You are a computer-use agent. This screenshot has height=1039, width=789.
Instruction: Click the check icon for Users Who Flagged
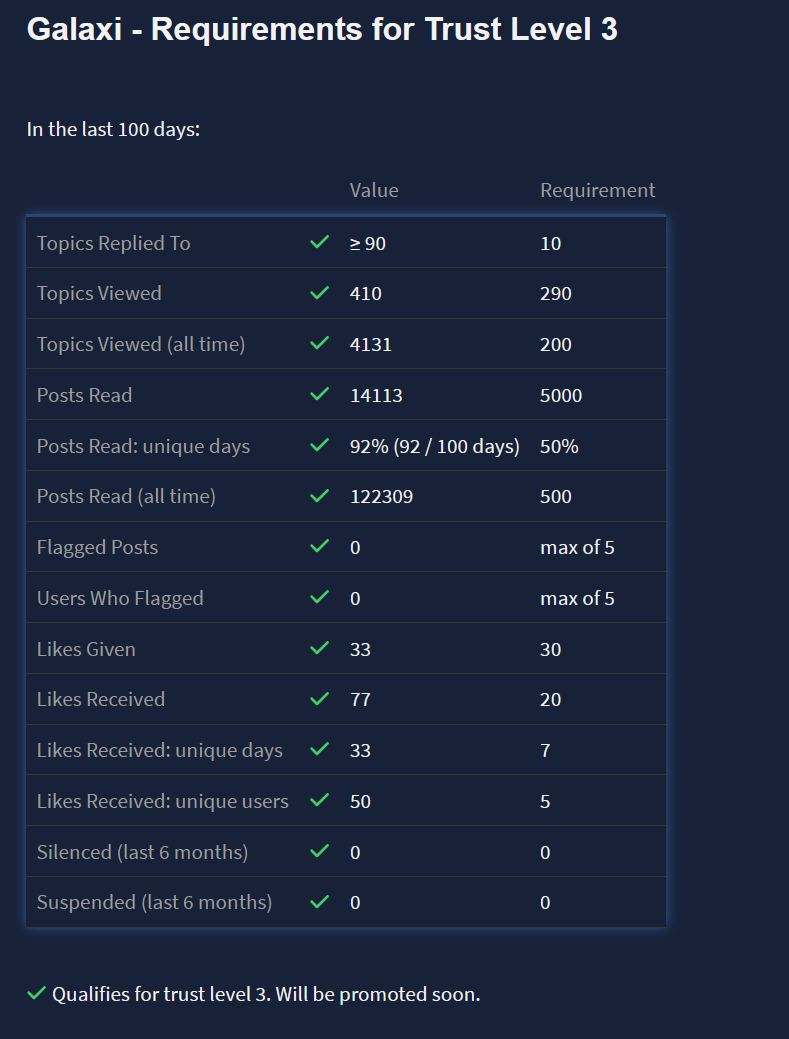(x=320, y=597)
